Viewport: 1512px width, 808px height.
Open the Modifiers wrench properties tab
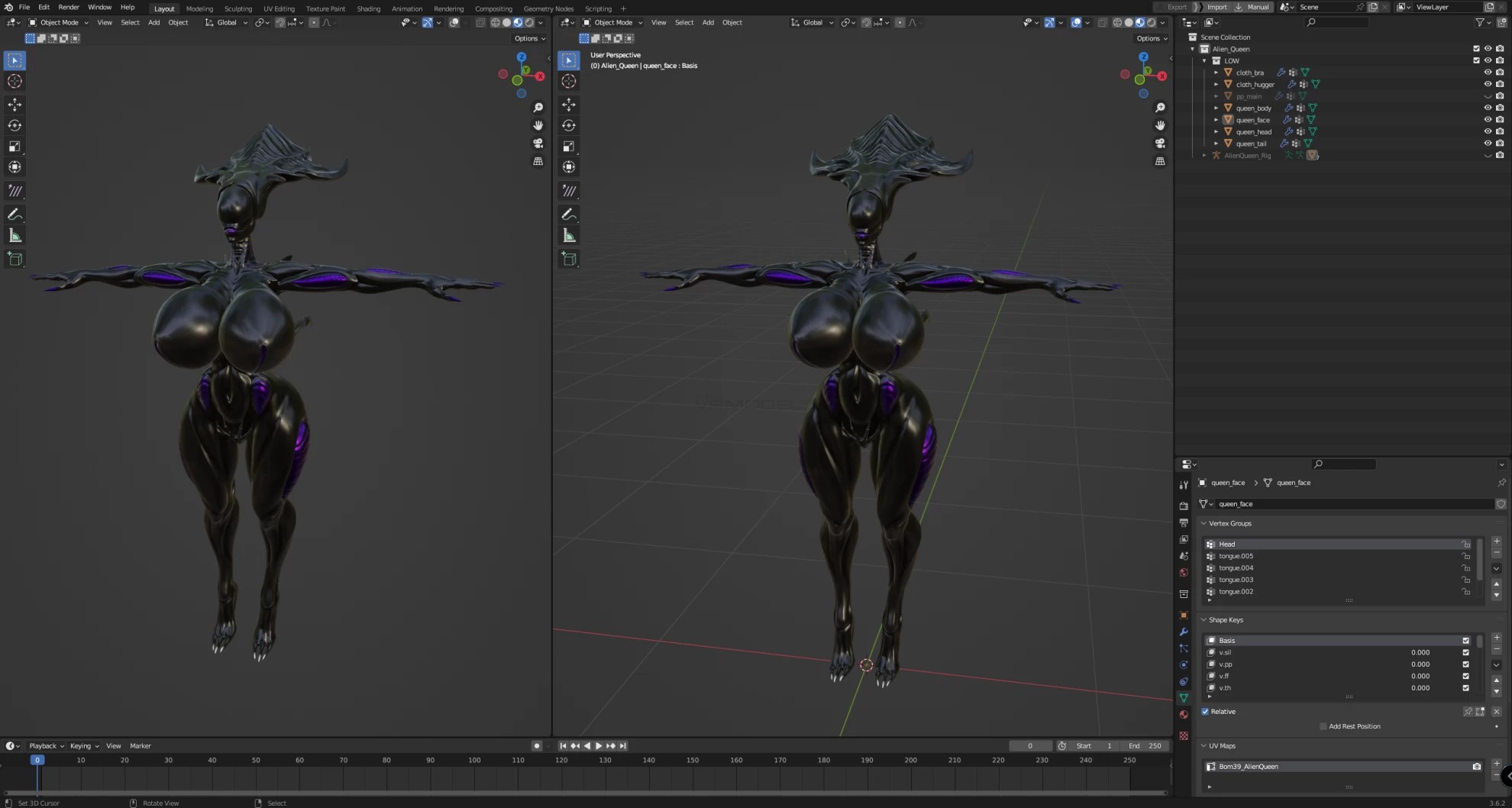tap(1184, 632)
